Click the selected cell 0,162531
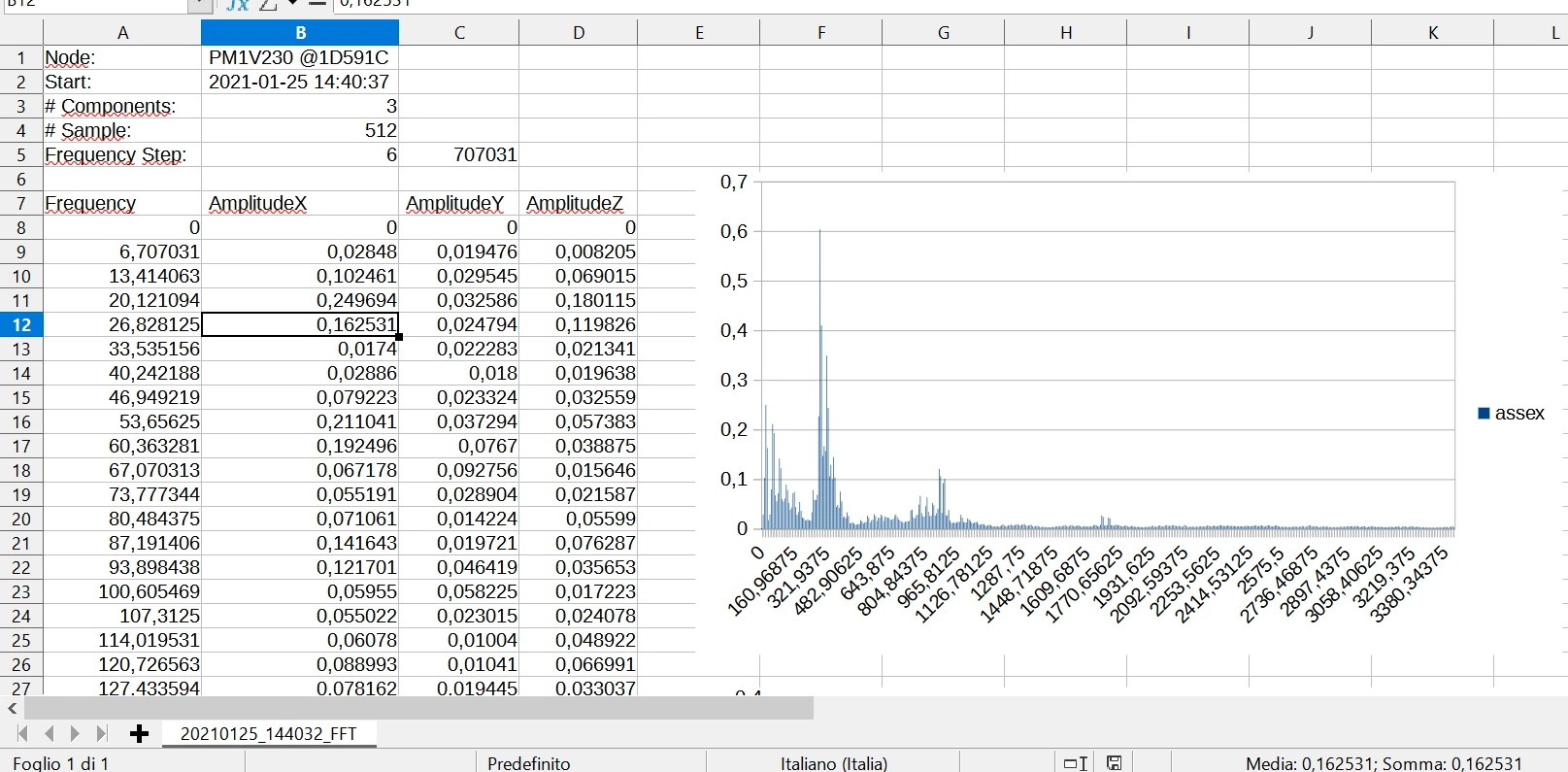 tap(300, 324)
